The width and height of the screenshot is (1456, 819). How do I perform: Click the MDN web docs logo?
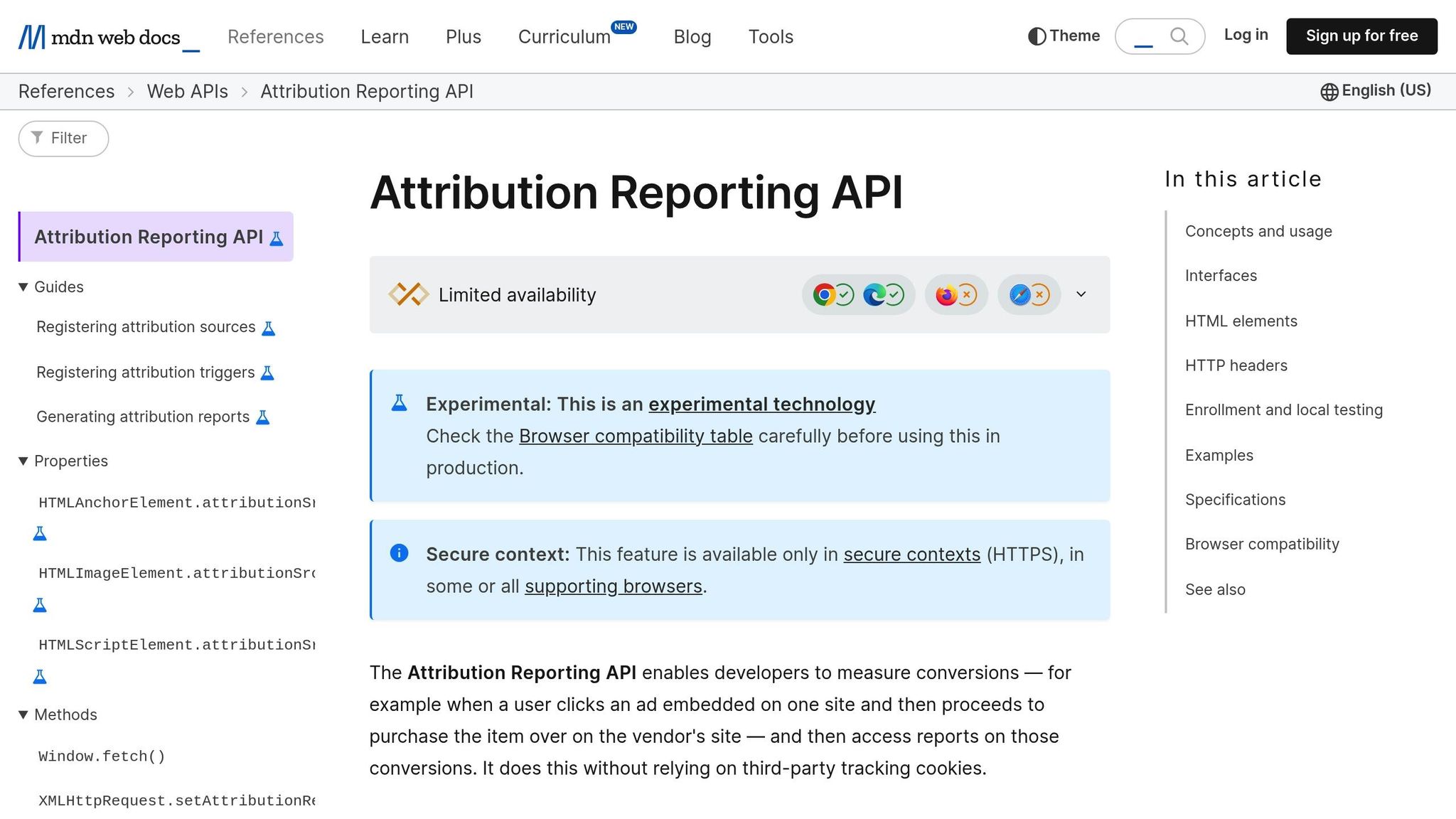tap(107, 36)
